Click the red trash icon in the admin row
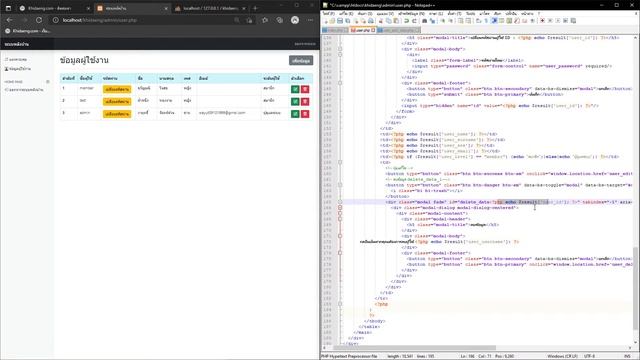640x360 pixels. (x=305, y=114)
